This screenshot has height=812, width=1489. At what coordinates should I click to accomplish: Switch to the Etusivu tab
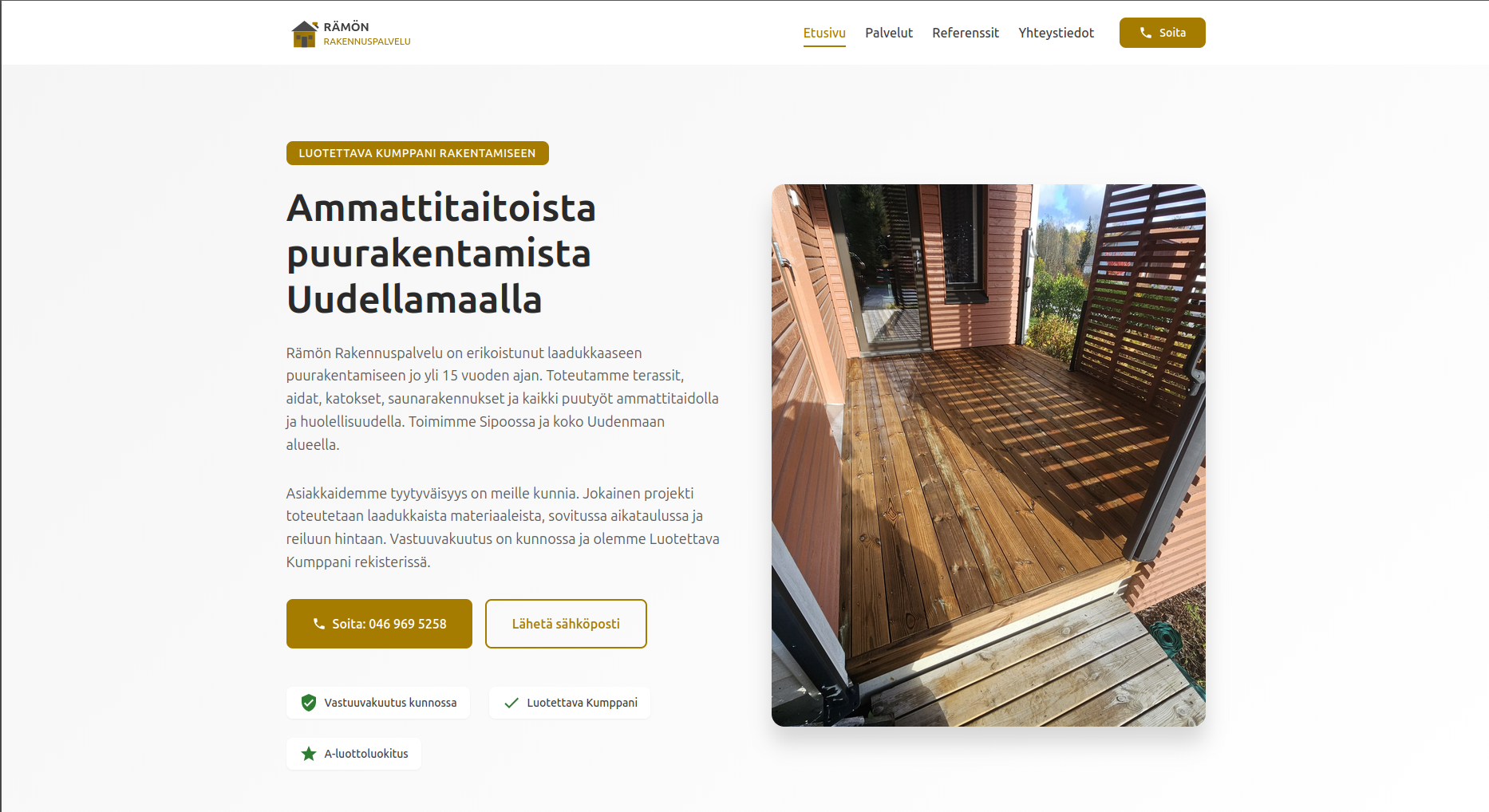point(824,33)
